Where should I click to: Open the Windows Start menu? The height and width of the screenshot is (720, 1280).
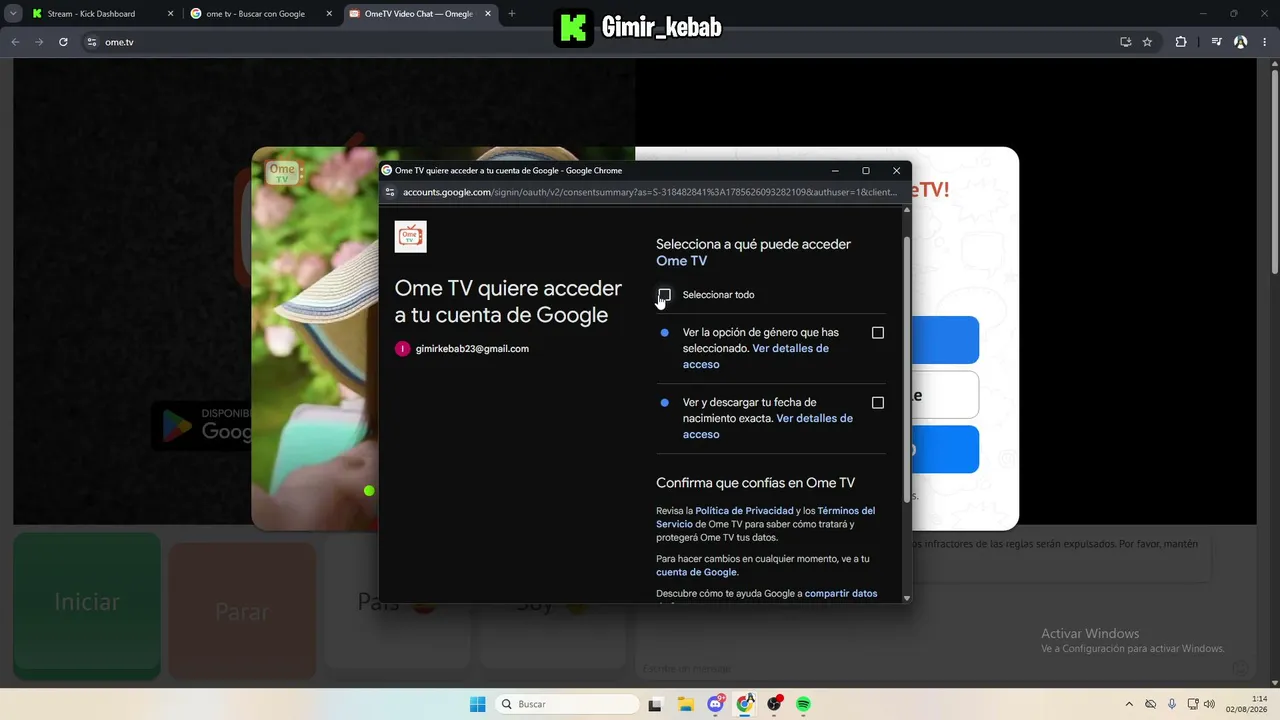tap(478, 704)
